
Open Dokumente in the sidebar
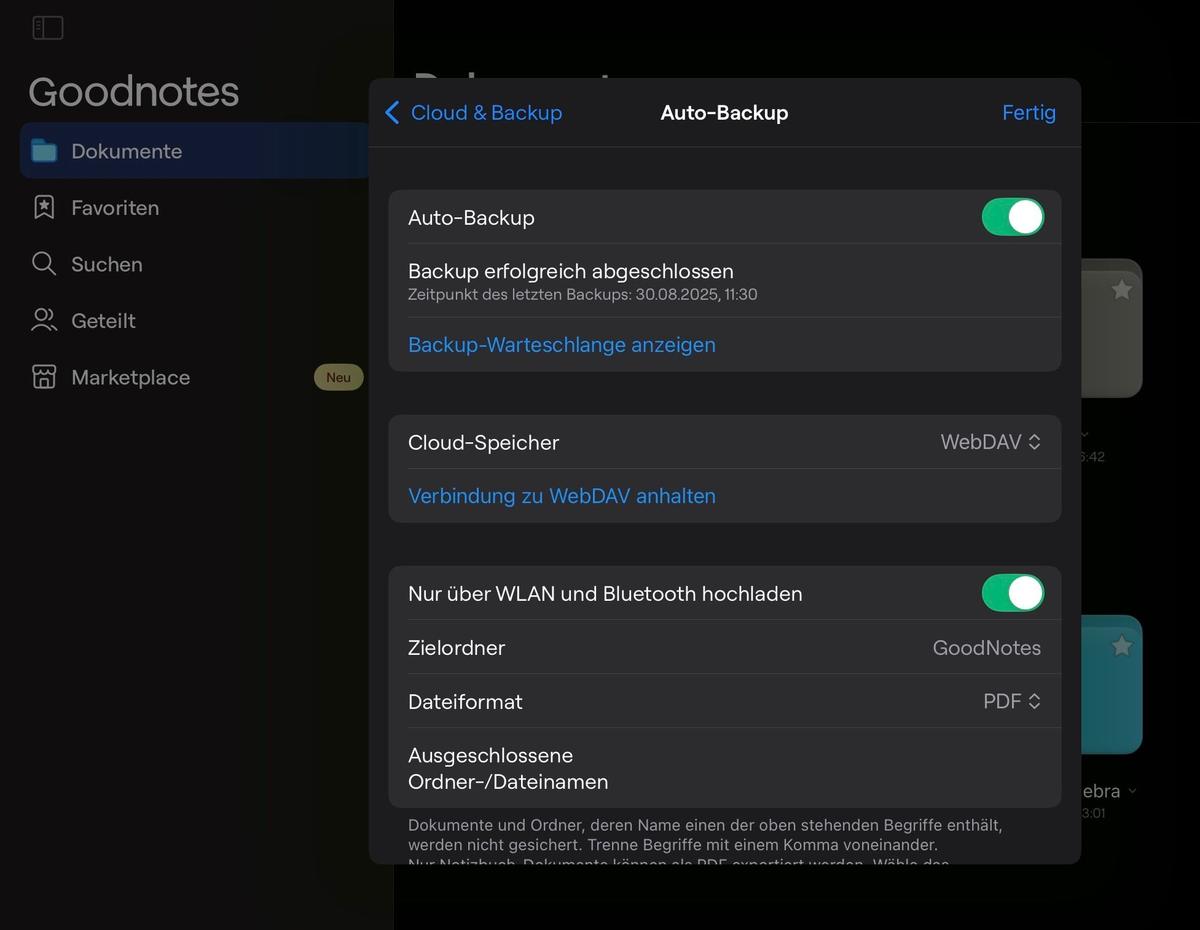click(x=195, y=151)
